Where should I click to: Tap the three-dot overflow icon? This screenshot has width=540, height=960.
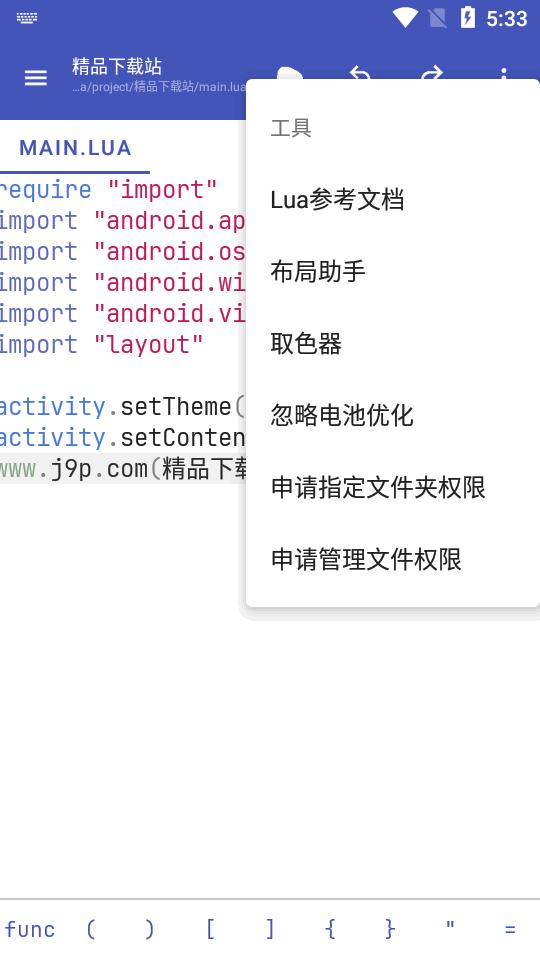[503, 73]
